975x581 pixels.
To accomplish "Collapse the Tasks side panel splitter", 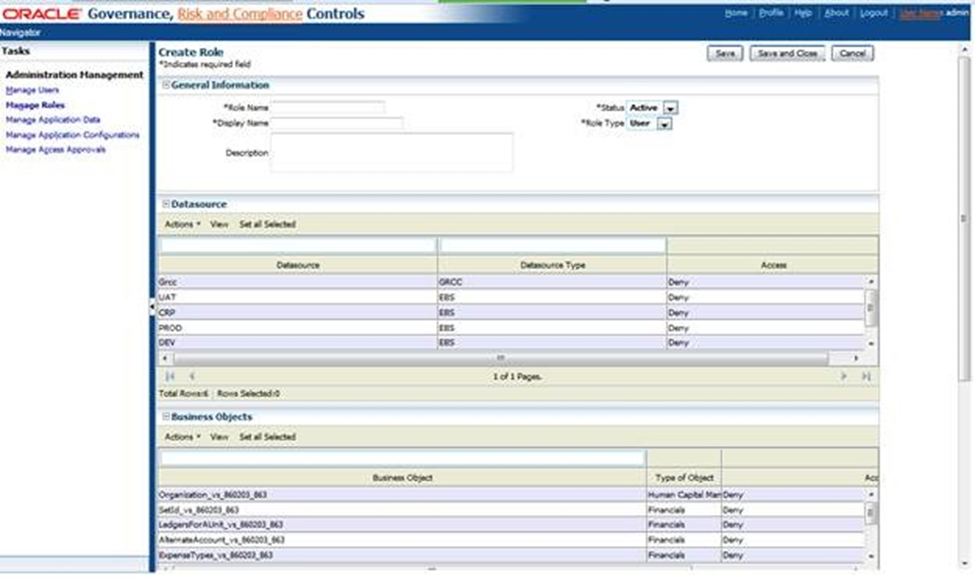I will point(152,306).
